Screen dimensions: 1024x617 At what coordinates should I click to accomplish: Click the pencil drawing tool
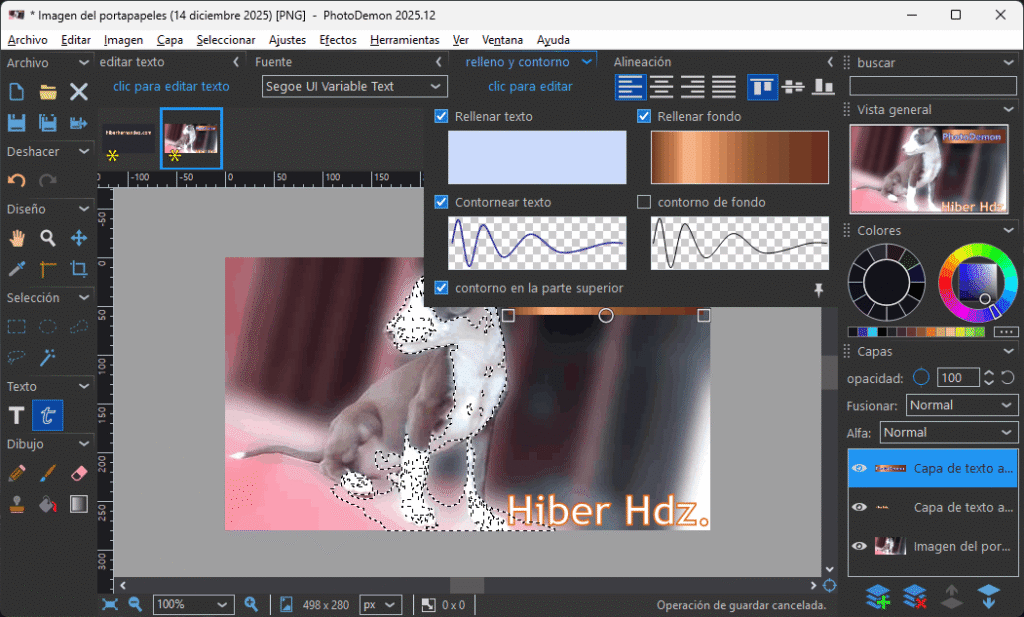(x=17, y=473)
